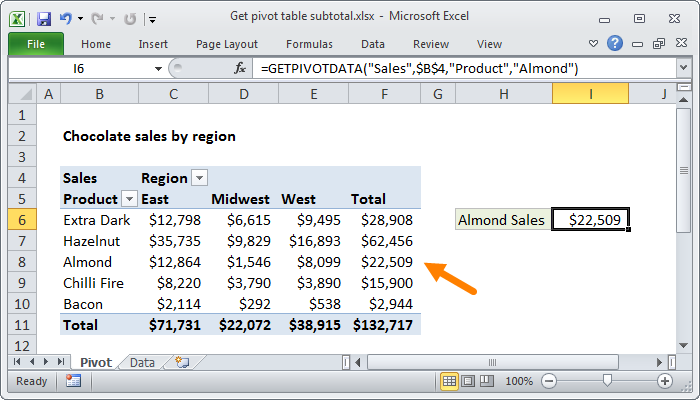Switch to the Data worksheet tab
The height and width of the screenshot is (400, 700).
(x=142, y=362)
